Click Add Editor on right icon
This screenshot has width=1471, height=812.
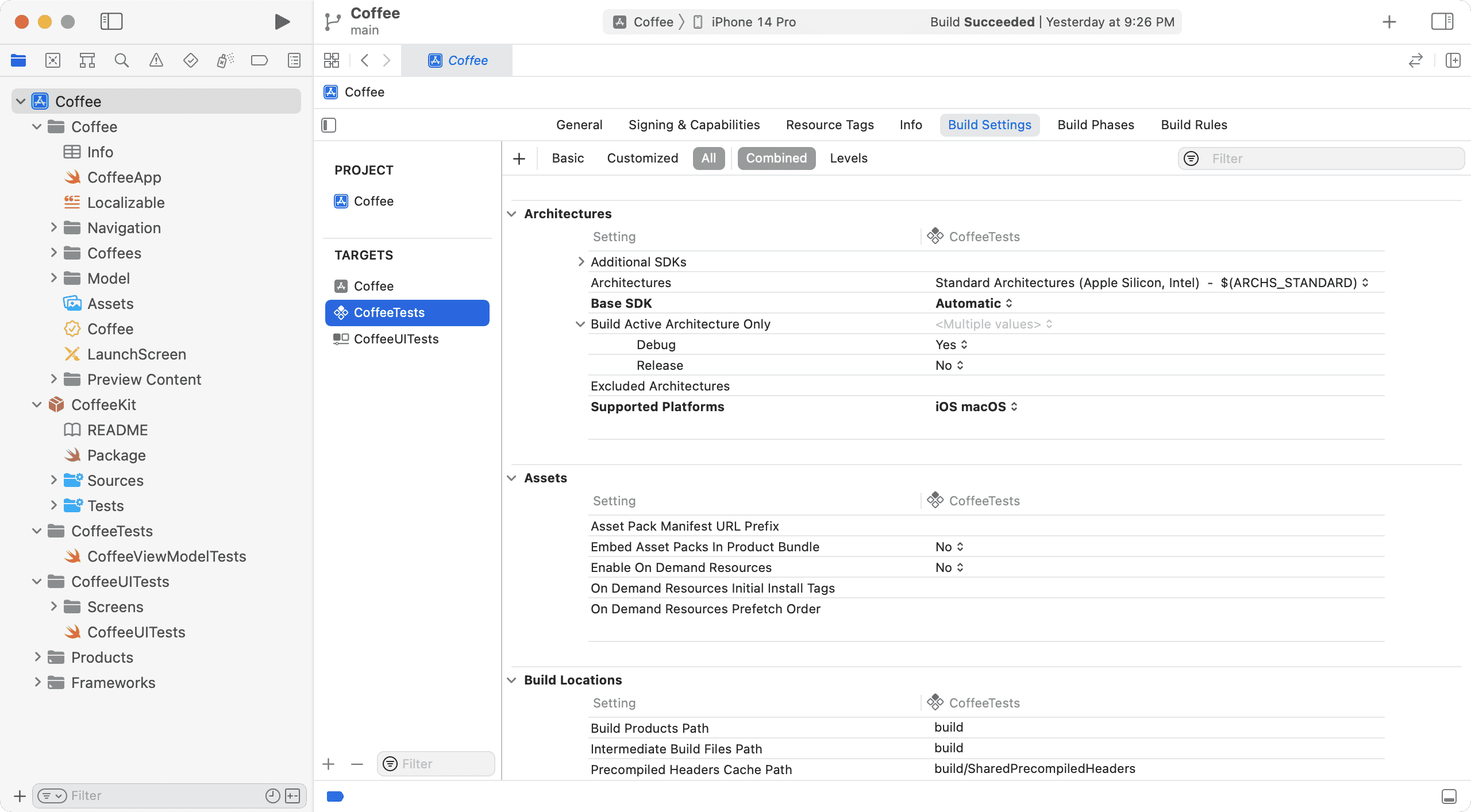click(x=1453, y=60)
